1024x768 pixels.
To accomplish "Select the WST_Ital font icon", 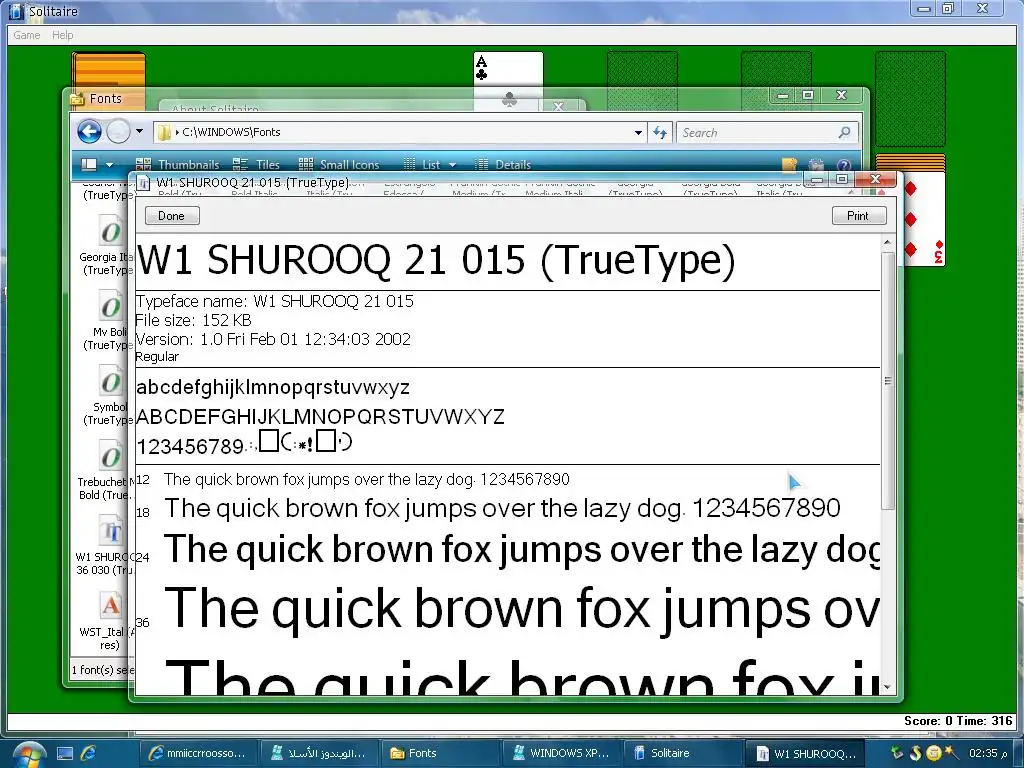I will (x=111, y=606).
